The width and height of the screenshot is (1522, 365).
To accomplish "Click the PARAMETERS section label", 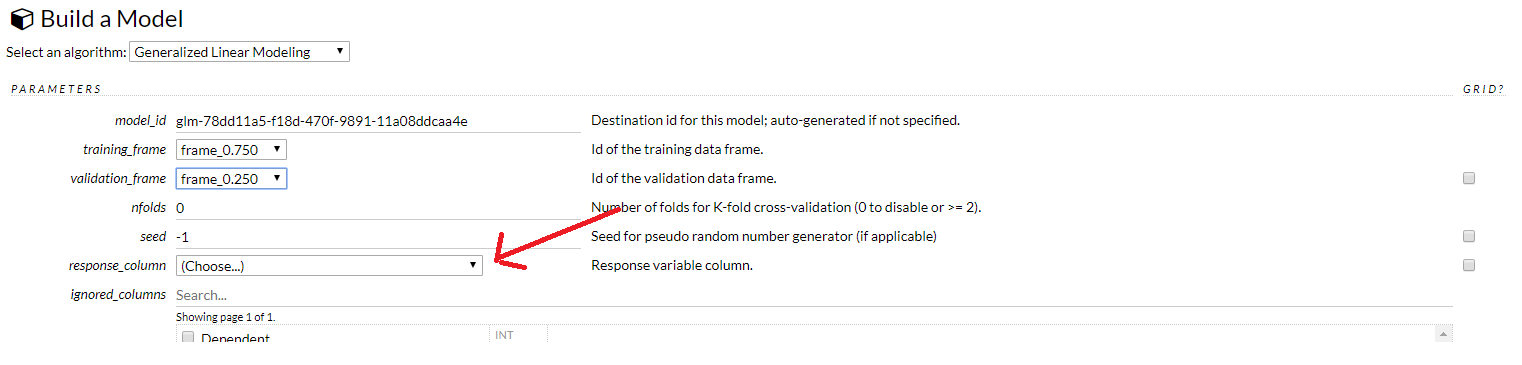I will 56,89.
